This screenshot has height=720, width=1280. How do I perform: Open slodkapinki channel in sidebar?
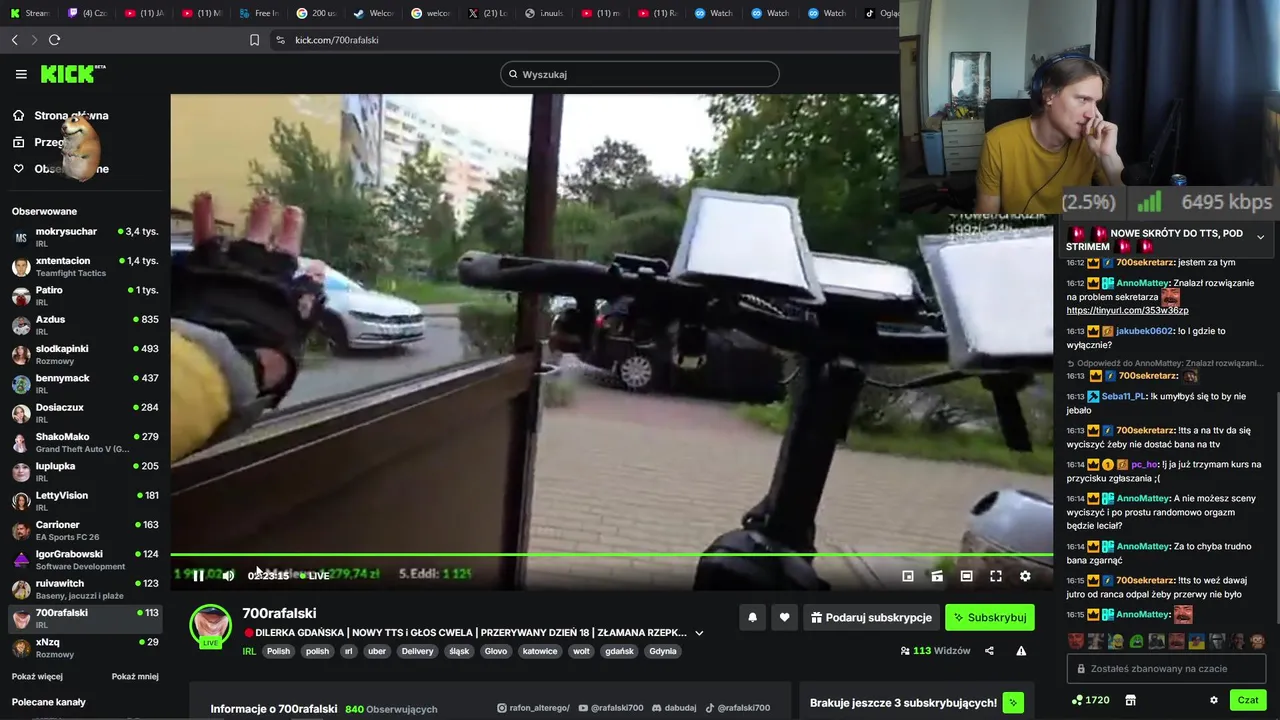point(84,354)
